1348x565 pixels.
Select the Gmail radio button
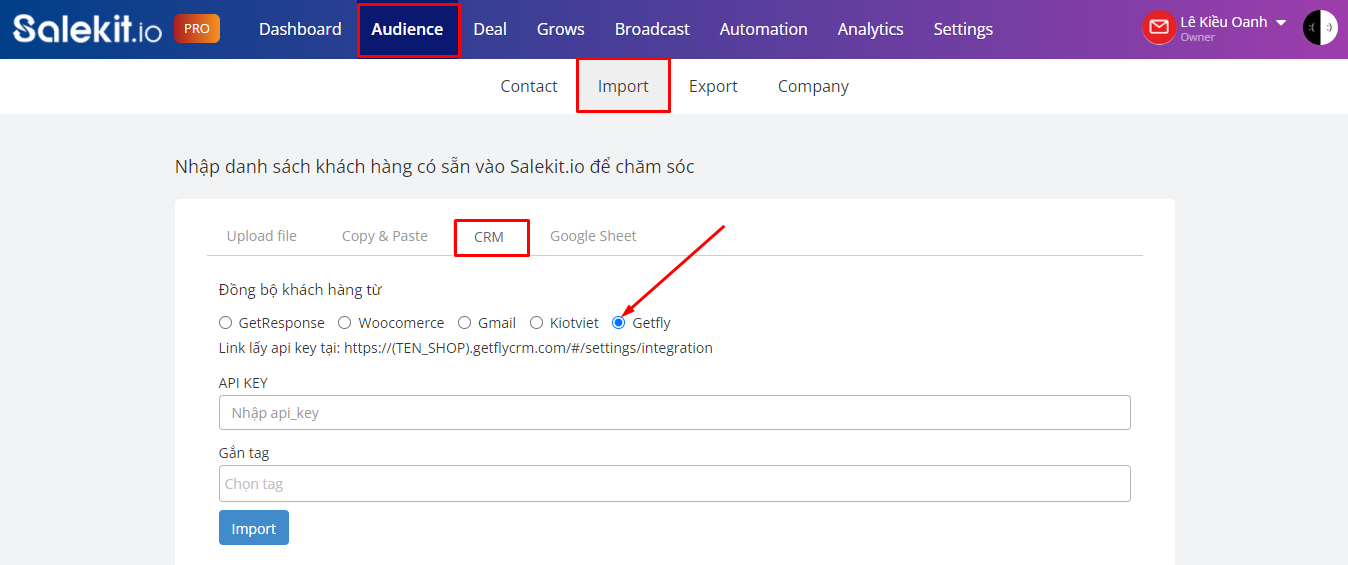[464, 323]
